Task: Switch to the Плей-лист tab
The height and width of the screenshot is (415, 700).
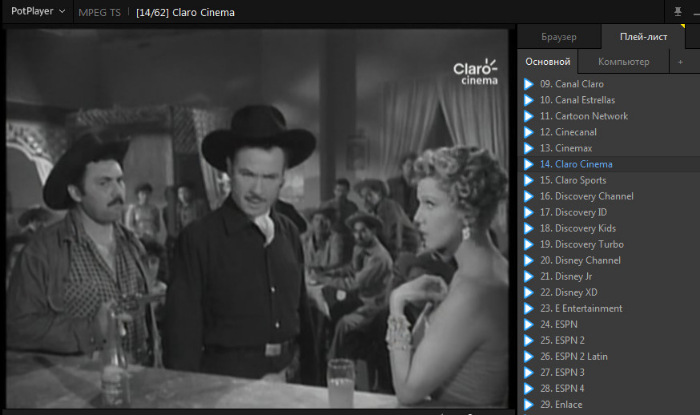Action: [643, 37]
